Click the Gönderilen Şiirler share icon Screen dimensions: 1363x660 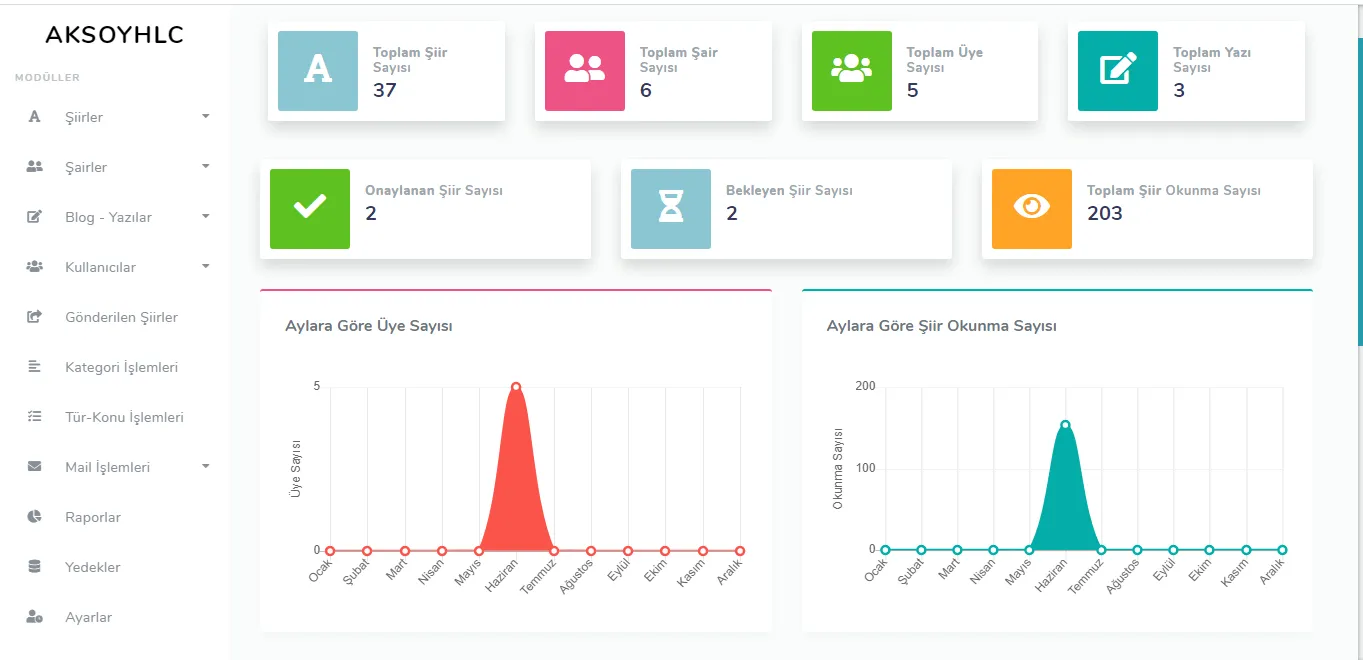(x=34, y=317)
